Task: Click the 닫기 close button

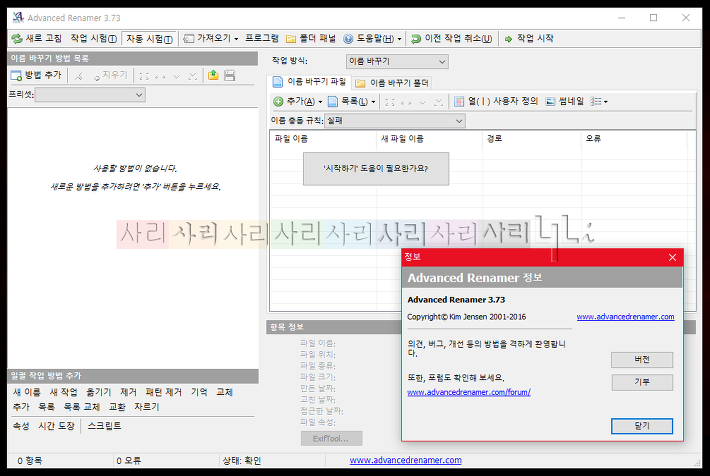Action: 642,426
